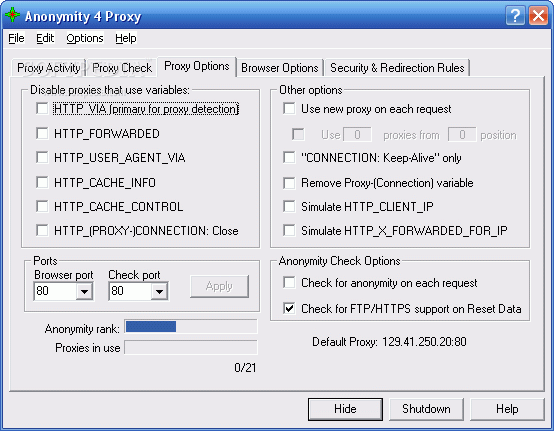Expand the Browser port dropdown arrow
The height and width of the screenshot is (431, 554).
tap(84, 291)
